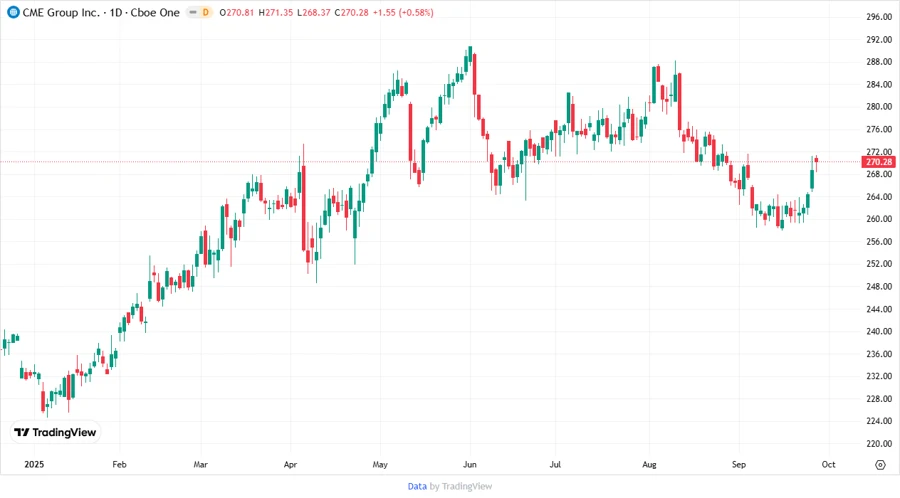
Task: Select the 260.00 price axis label
Action: coord(879,219)
